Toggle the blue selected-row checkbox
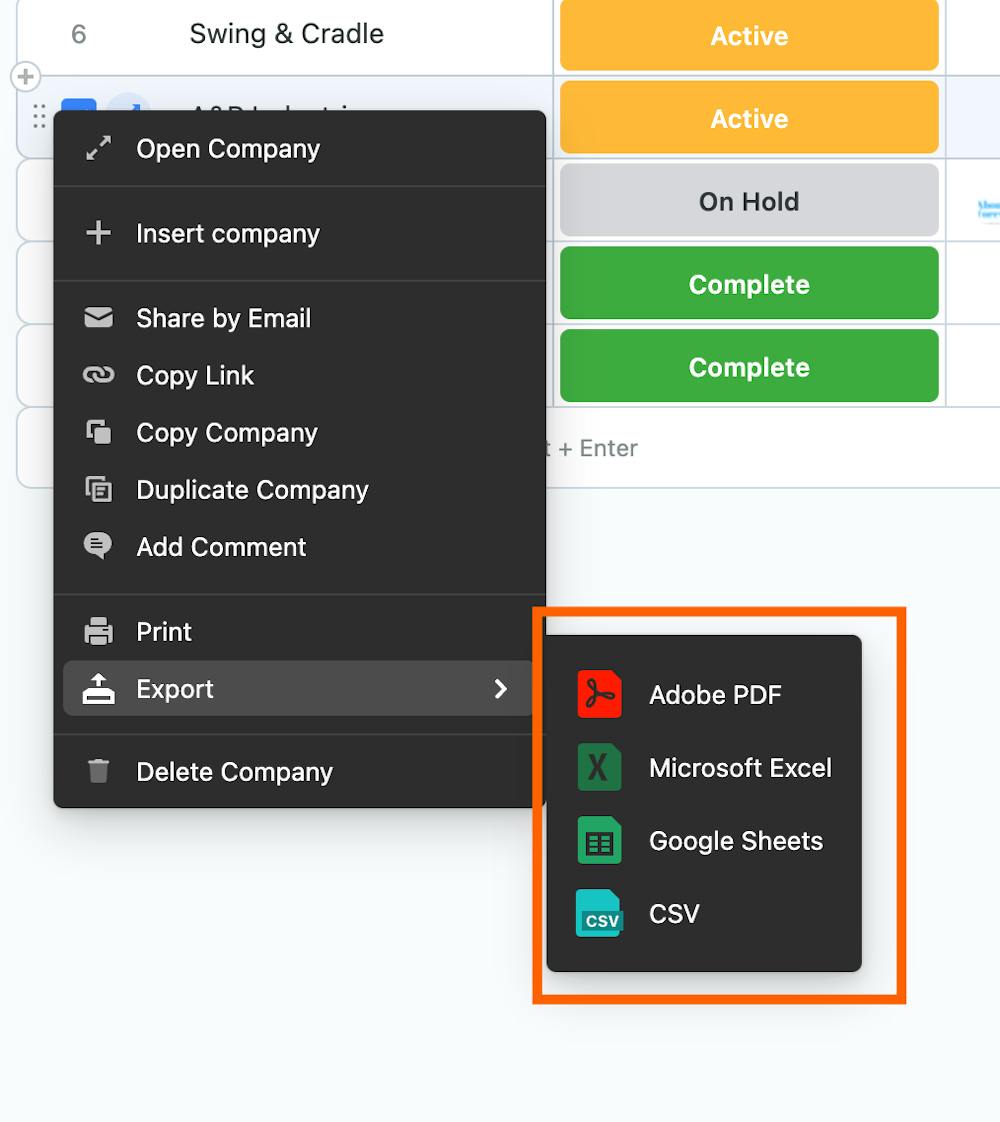 coord(78,105)
